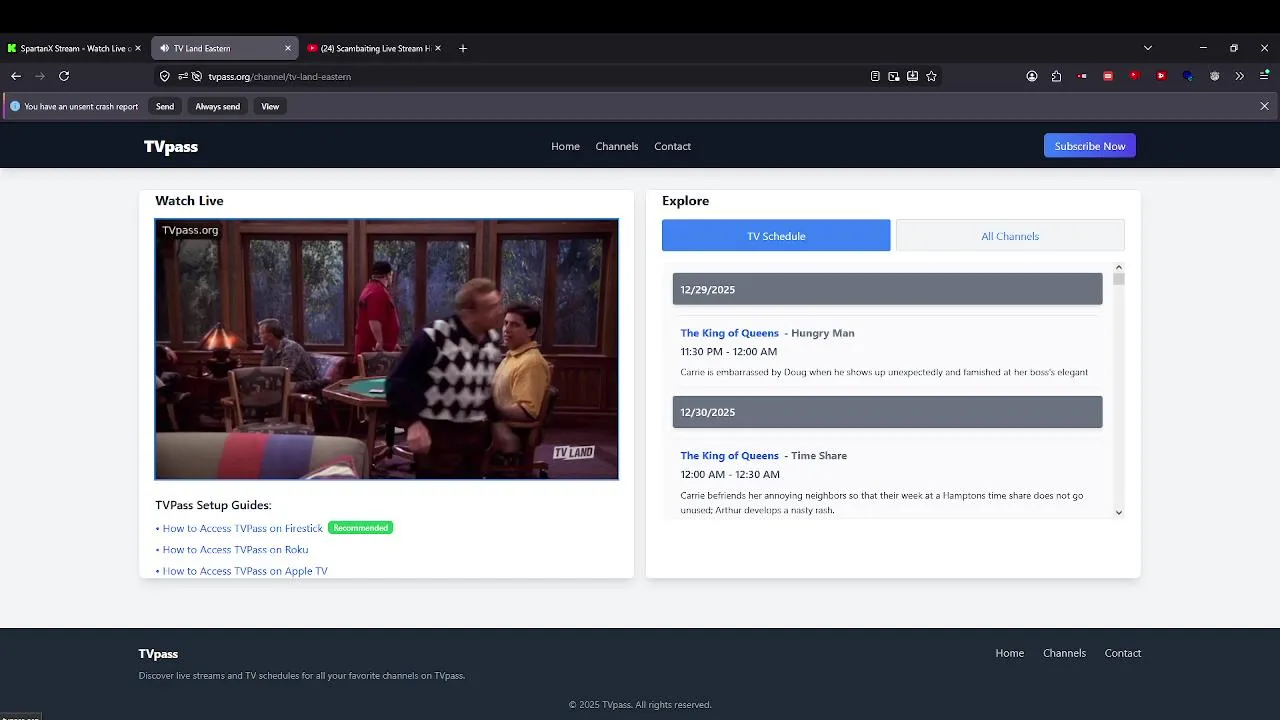Click the green Recommended badge
Screen dimensions: 1280x720
(x=361, y=528)
